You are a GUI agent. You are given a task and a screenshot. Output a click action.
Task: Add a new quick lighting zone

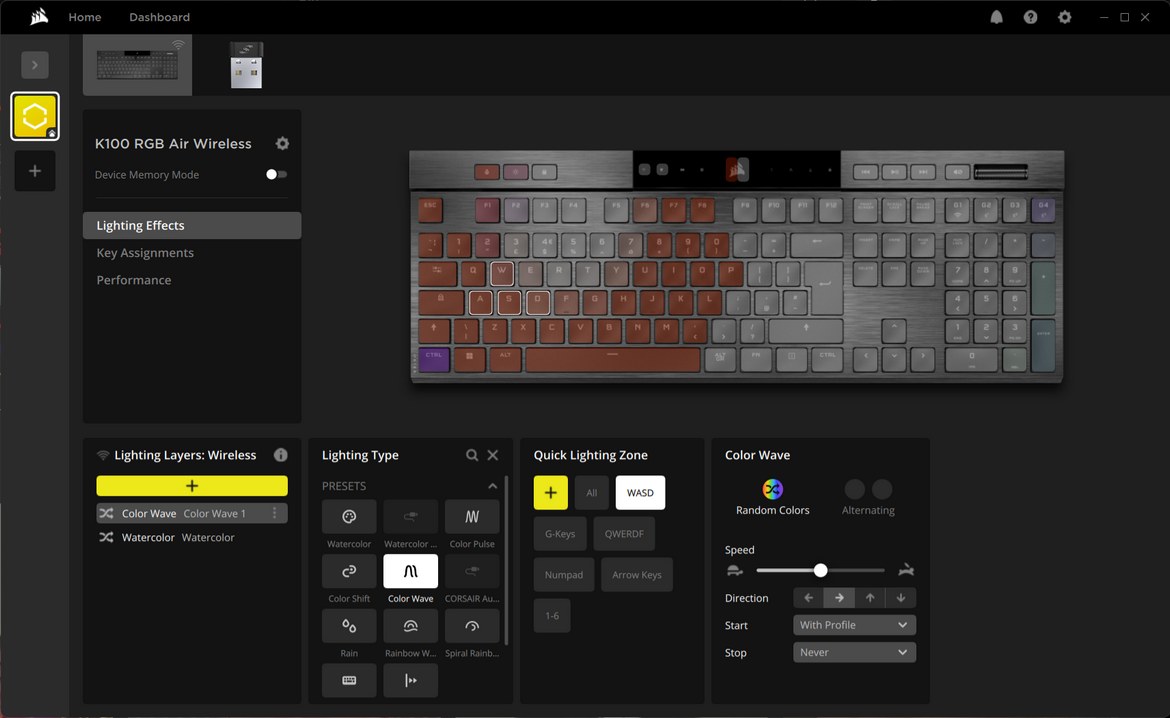551,493
